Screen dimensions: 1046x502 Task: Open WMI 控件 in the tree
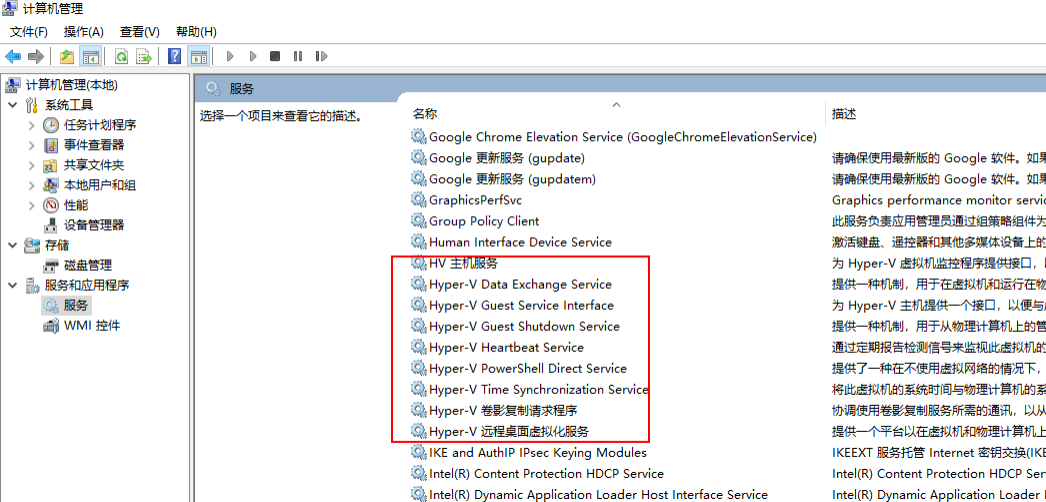[x=92, y=325]
